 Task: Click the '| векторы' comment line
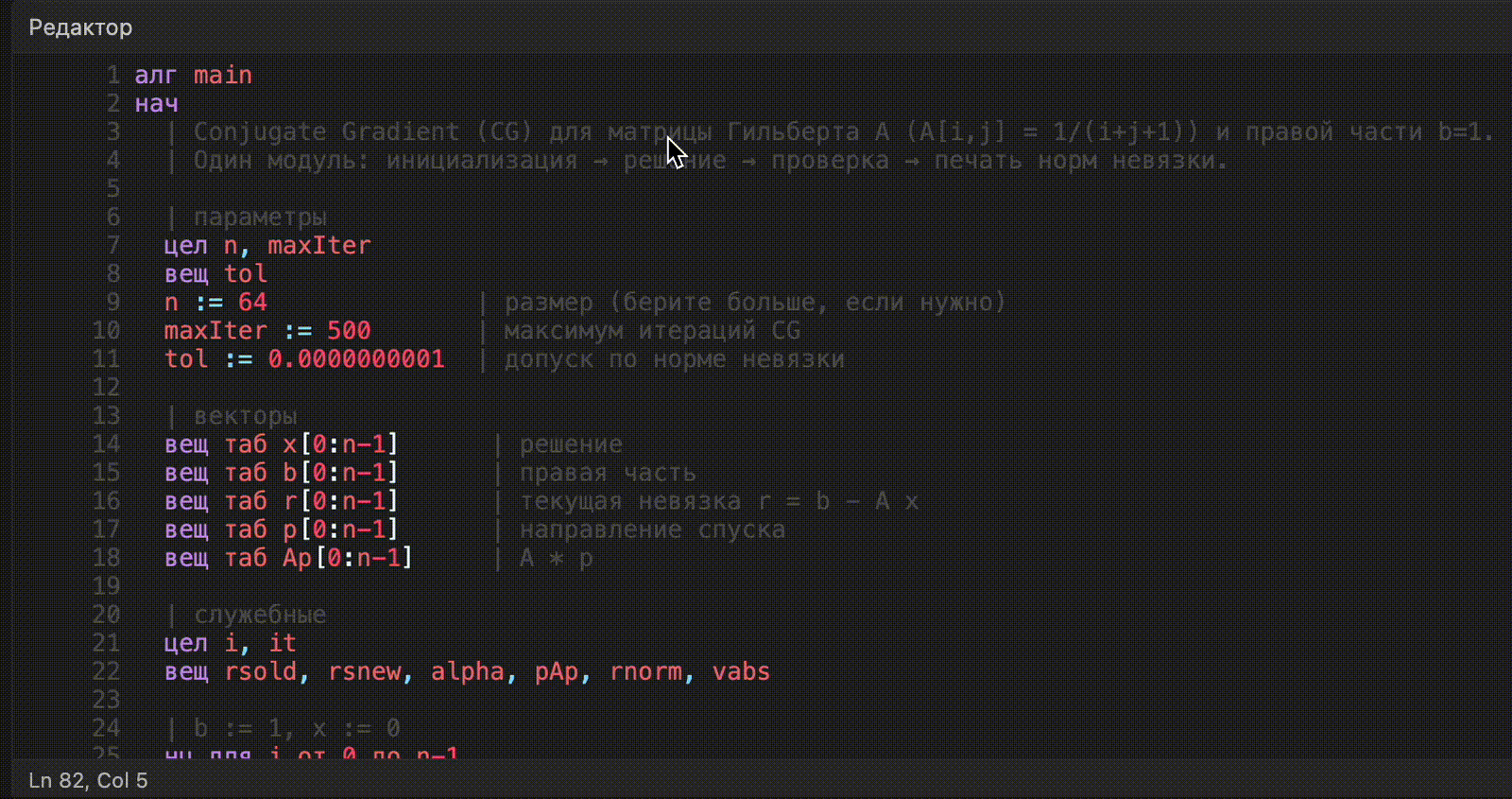pos(232,415)
